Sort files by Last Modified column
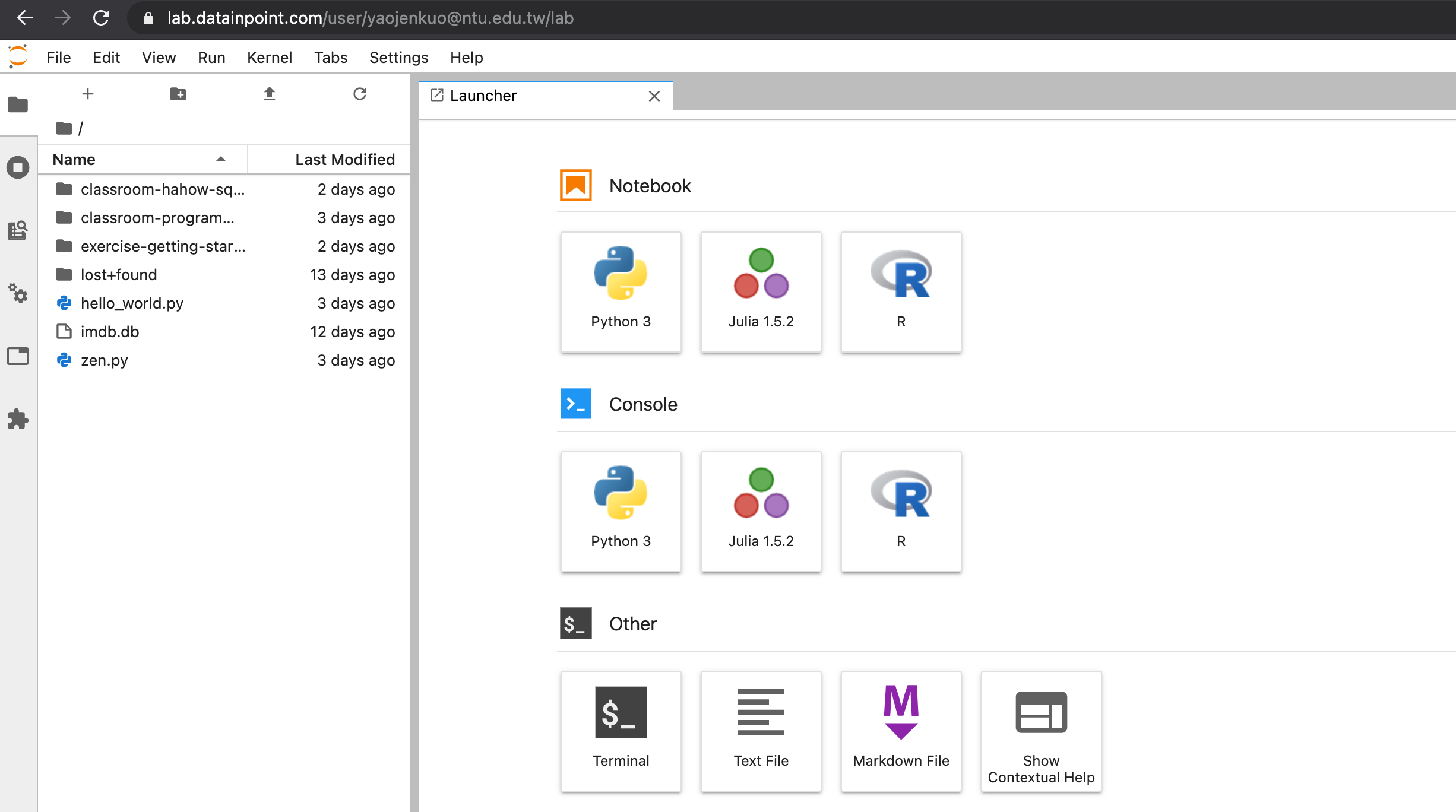Image resolution: width=1456 pixels, height=812 pixels. tap(344, 159)
